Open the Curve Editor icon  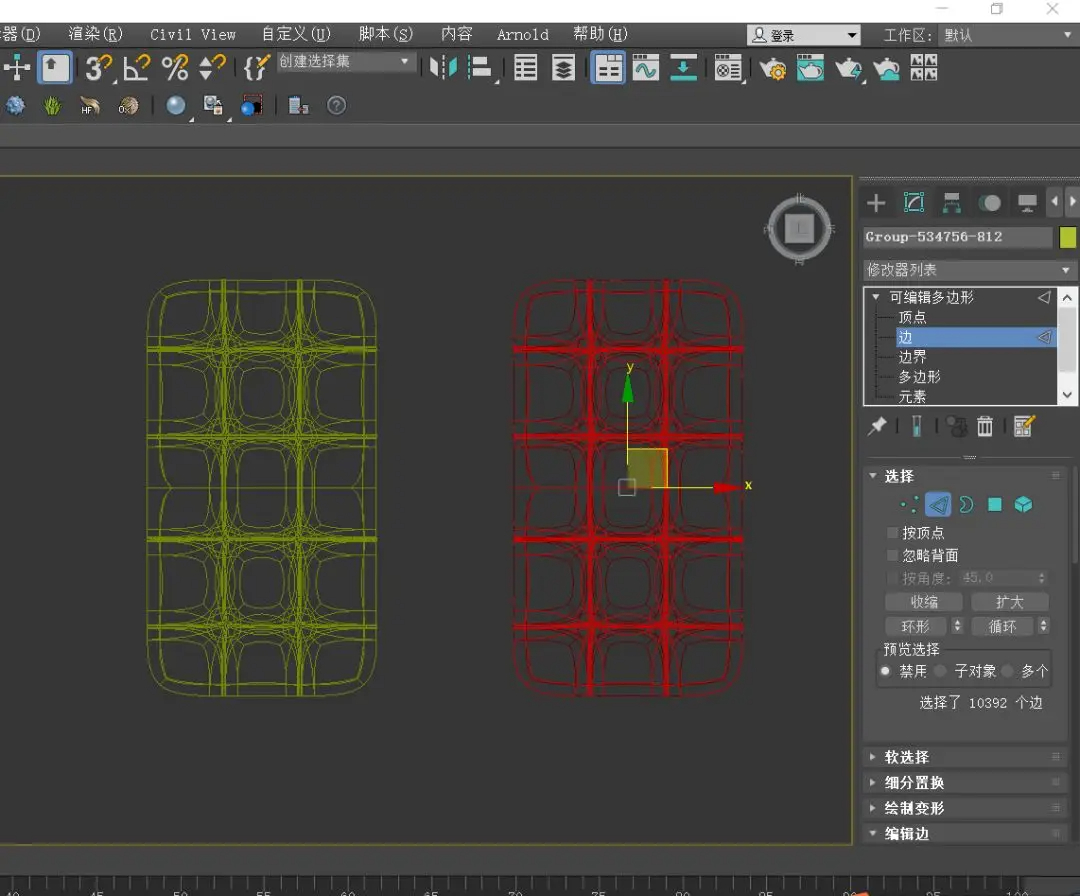(x=646, y=68)
